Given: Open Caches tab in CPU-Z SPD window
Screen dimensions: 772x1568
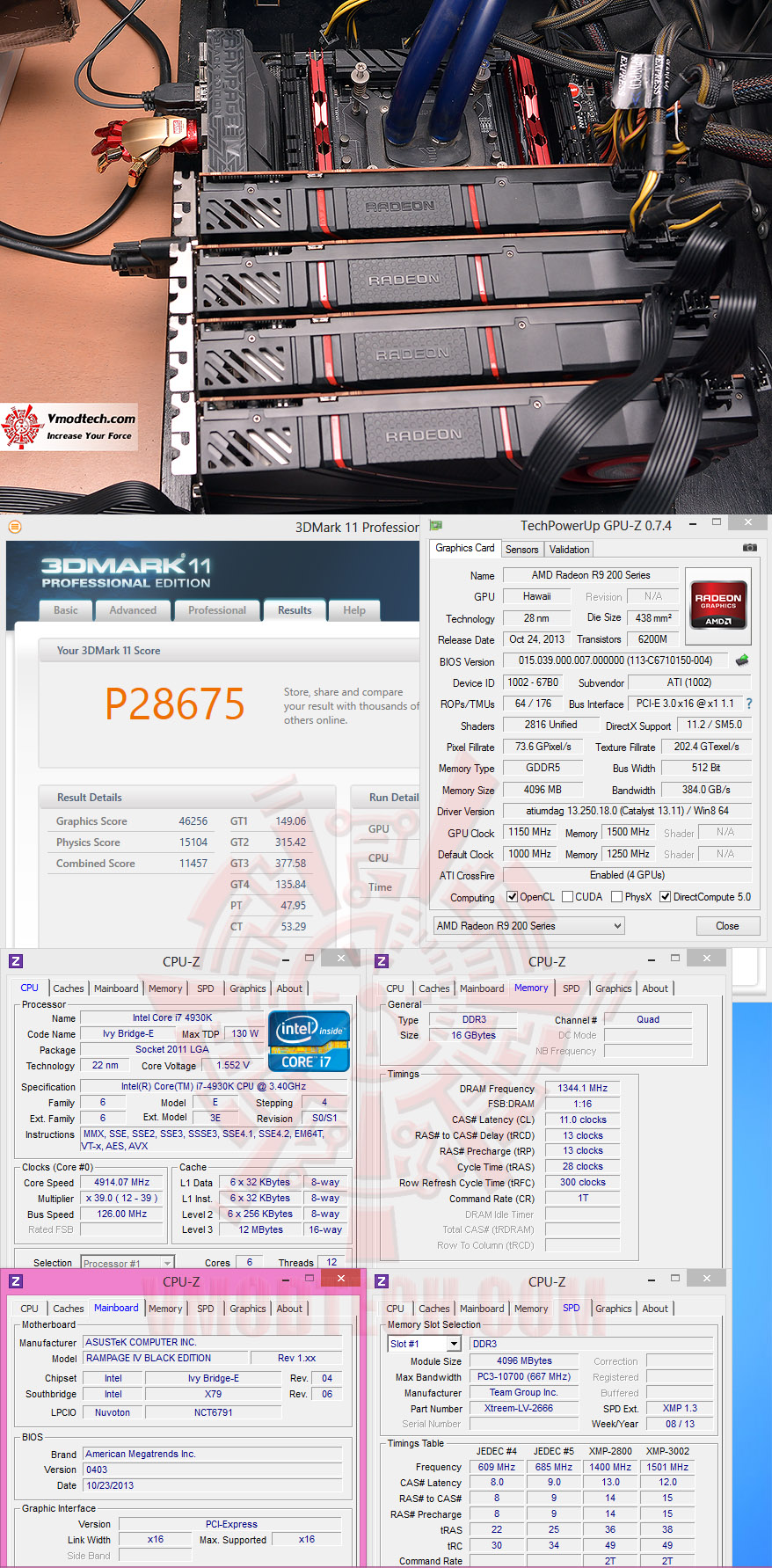Looking at the screenshot, I should point(434,1309).
